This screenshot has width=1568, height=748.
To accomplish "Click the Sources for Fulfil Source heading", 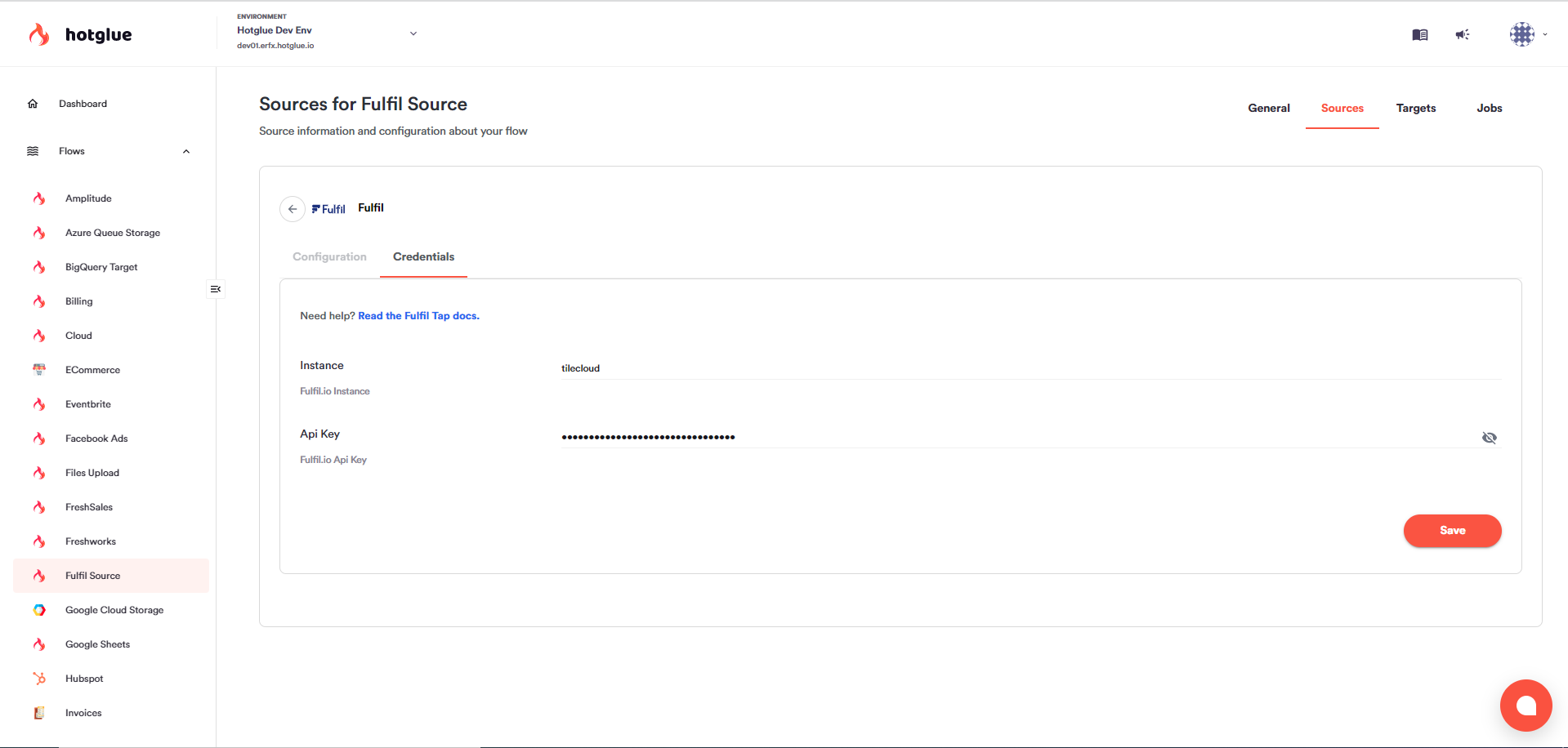I will 363,105.
